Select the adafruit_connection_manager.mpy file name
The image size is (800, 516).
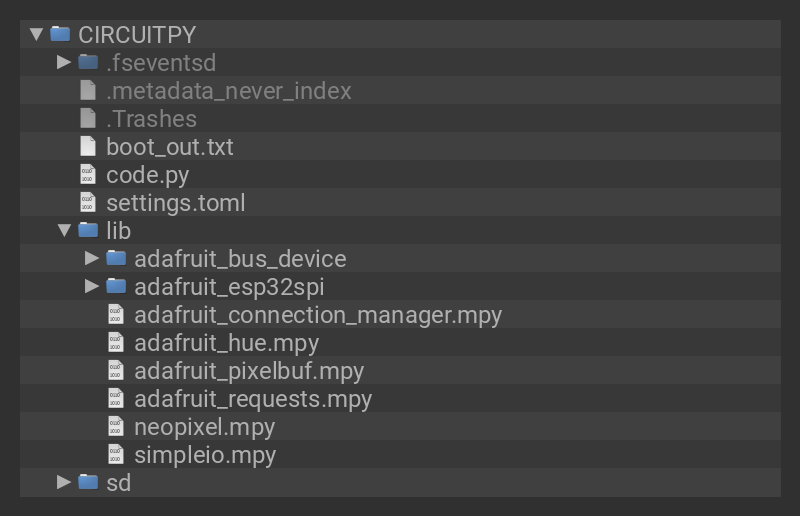coord(318,315)
